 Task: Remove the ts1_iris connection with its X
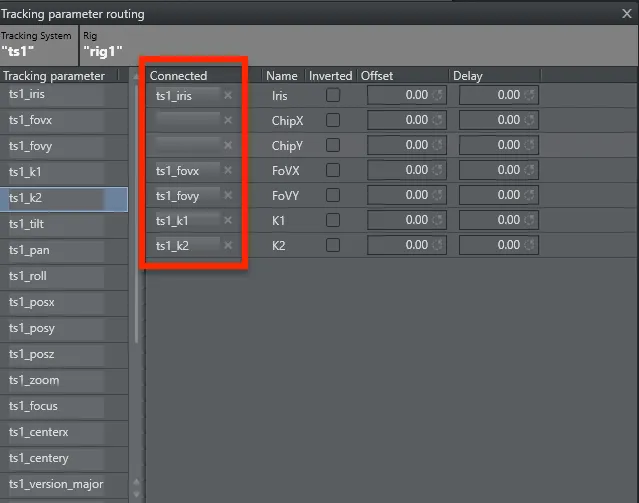pos(228,95)
